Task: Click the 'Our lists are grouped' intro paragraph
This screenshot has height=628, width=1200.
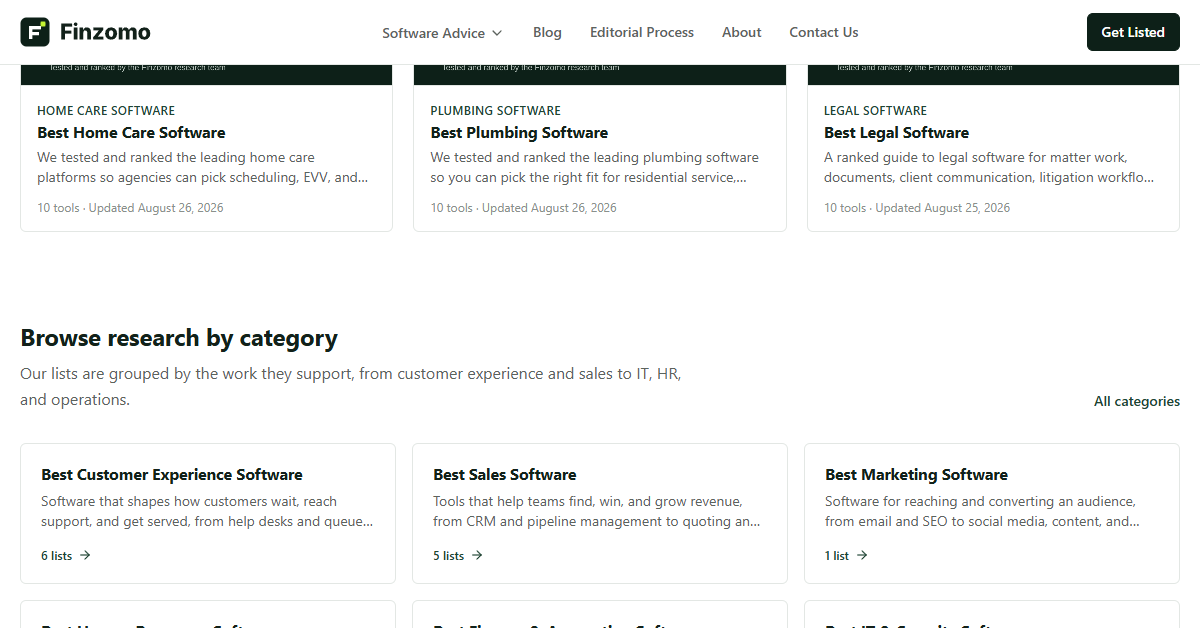Action: [x=351, y=386]
